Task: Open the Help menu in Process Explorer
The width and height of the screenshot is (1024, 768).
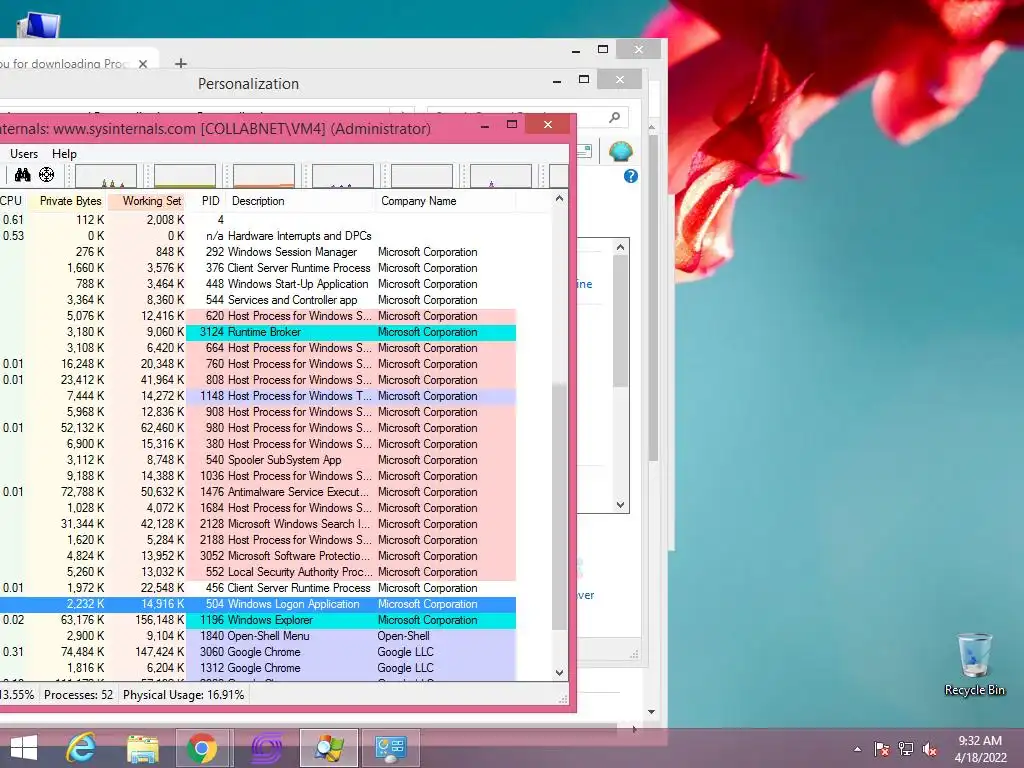Action: click(x=65, y=153)
